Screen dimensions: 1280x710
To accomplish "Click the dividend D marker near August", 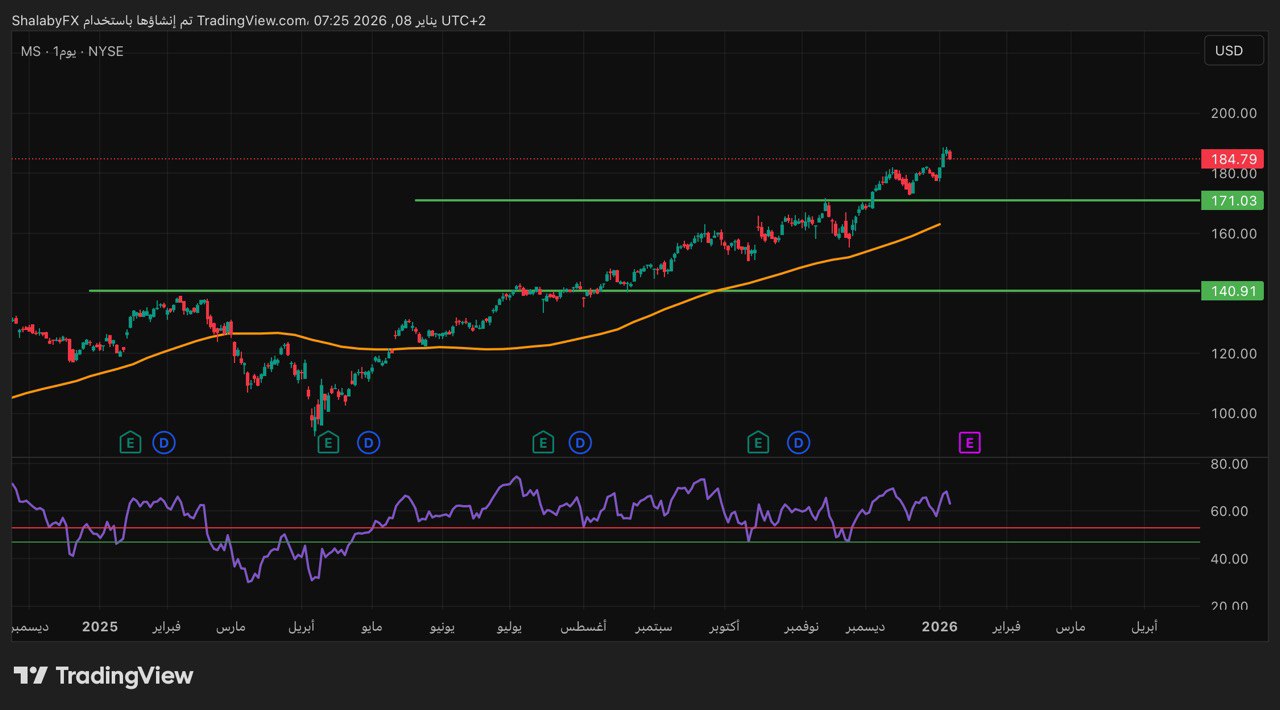I will pyautogui.click(x=580, y=442).
